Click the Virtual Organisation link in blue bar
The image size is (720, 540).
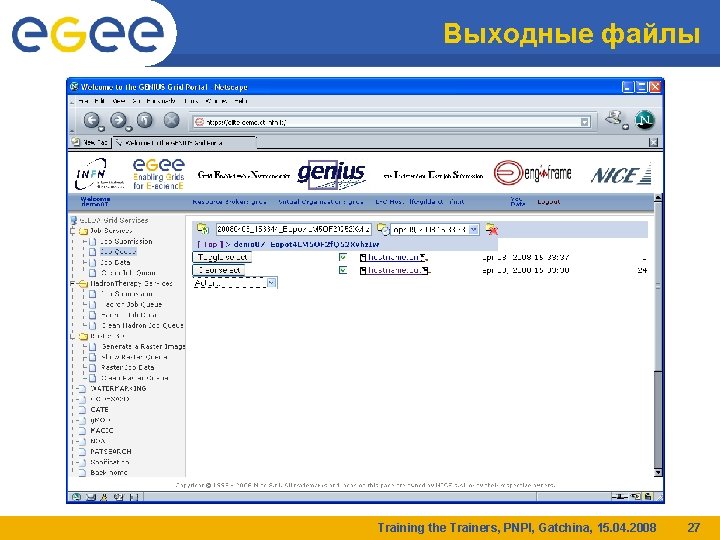tap(321, 202)
